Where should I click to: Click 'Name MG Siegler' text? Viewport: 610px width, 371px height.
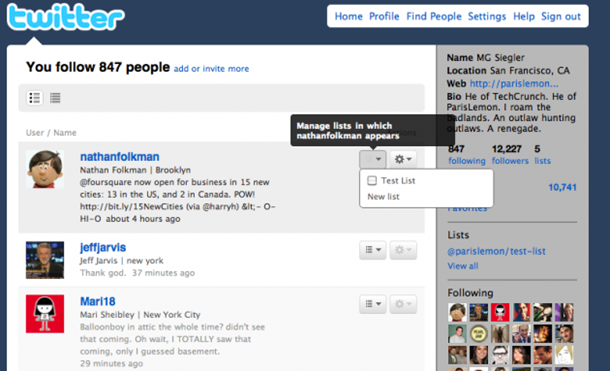click(x=486, y=58)
